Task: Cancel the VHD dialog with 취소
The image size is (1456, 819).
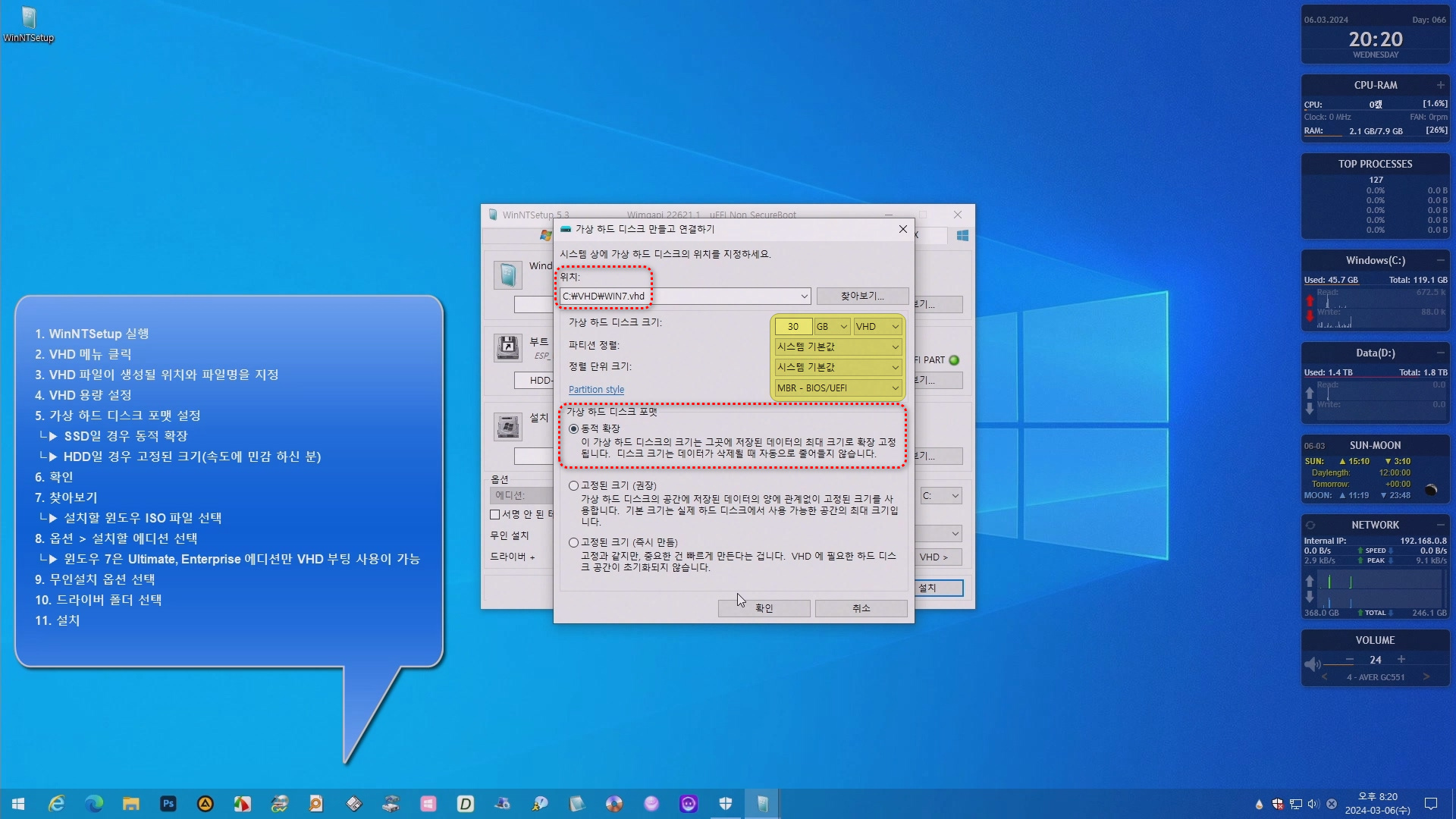Action: 861,608
